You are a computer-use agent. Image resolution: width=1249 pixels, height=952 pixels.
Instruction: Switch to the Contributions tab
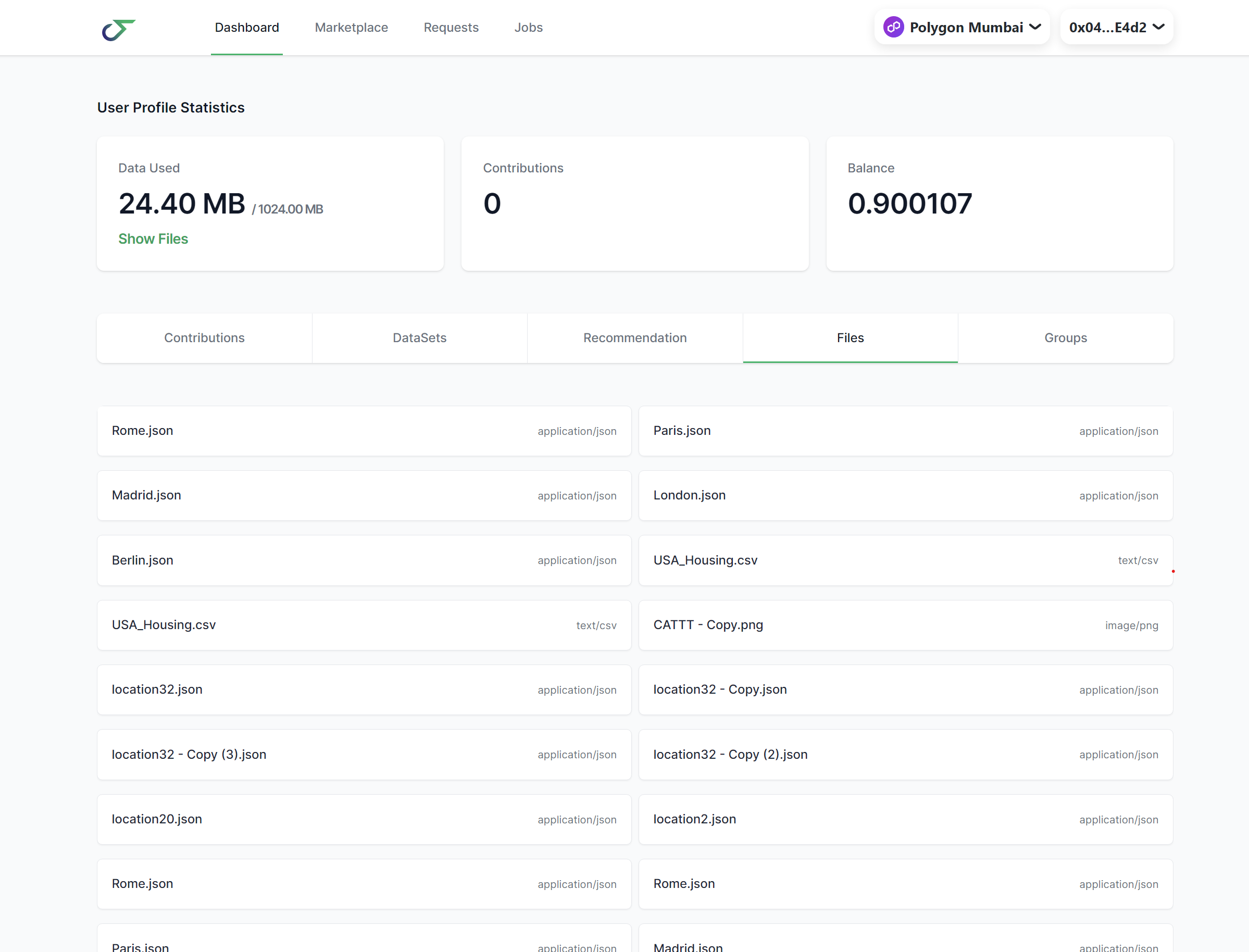click(204, 338)
